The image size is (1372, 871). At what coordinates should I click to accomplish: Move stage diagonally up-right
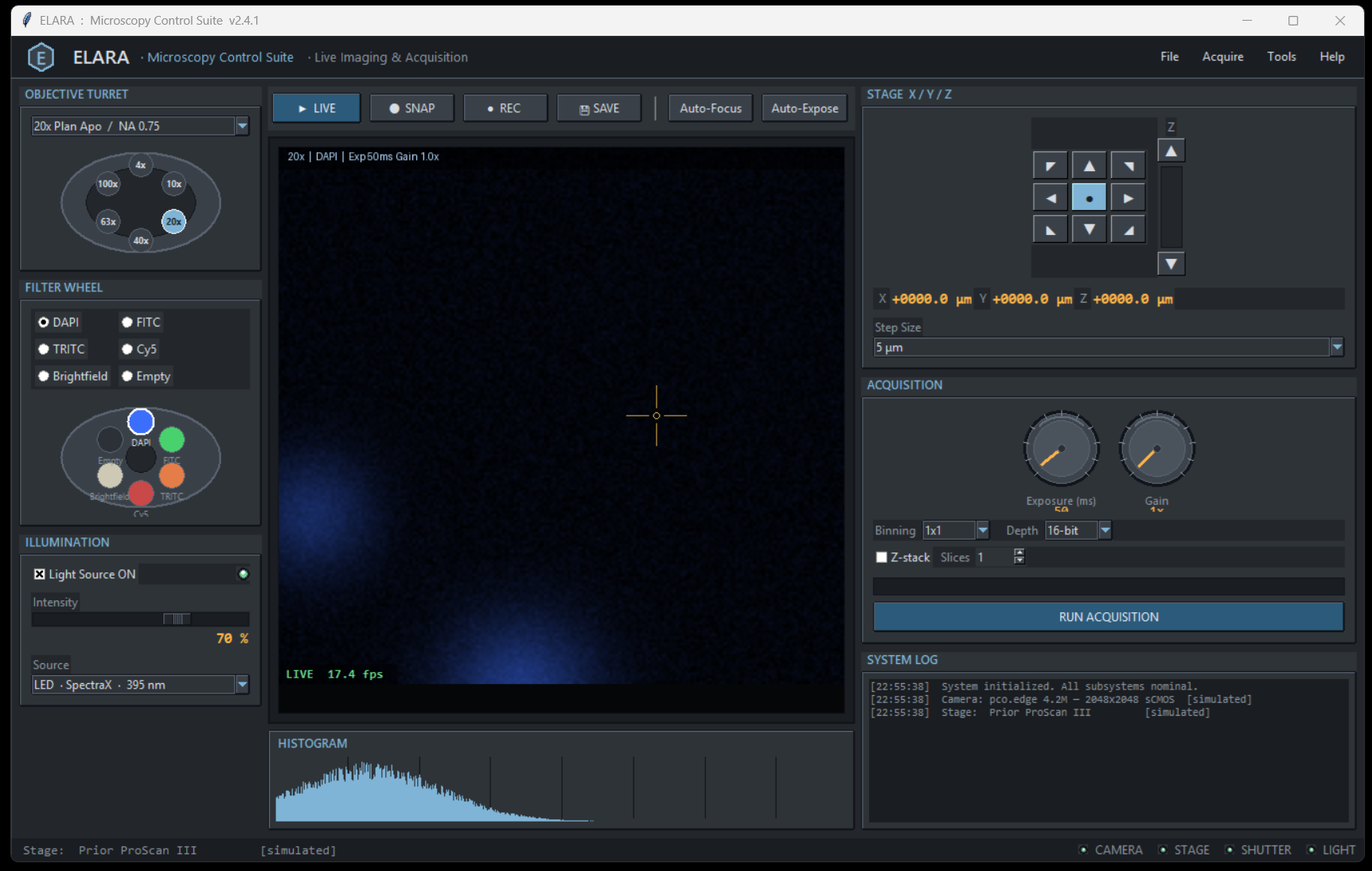(x=1128, y=166)
